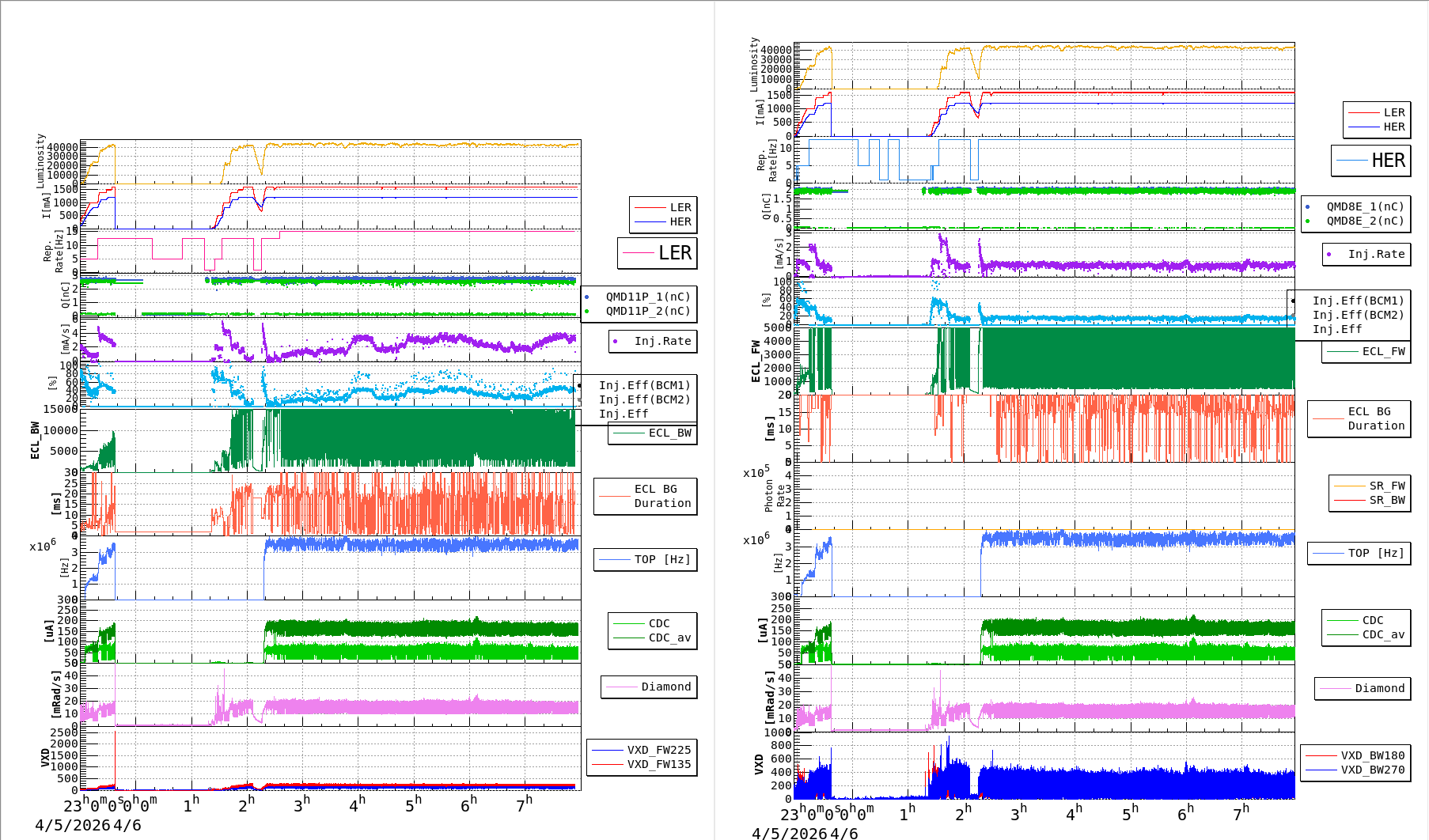
Task: Select the VXD_BW180 legend entry
Action: coord(1372,755)
